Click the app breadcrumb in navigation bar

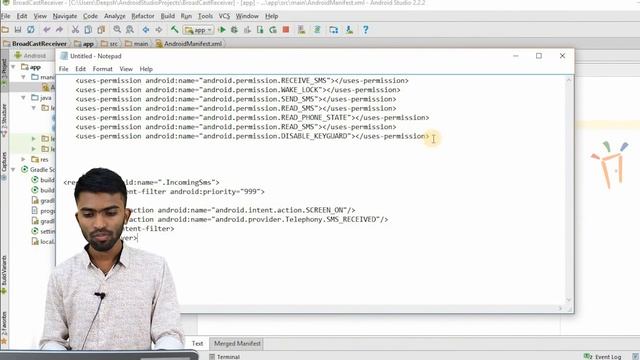(x=84, y=43)
